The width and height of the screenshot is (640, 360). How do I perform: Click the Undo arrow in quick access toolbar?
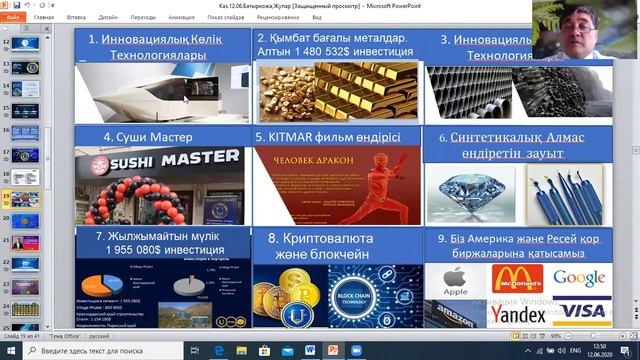tap(27, 5)
